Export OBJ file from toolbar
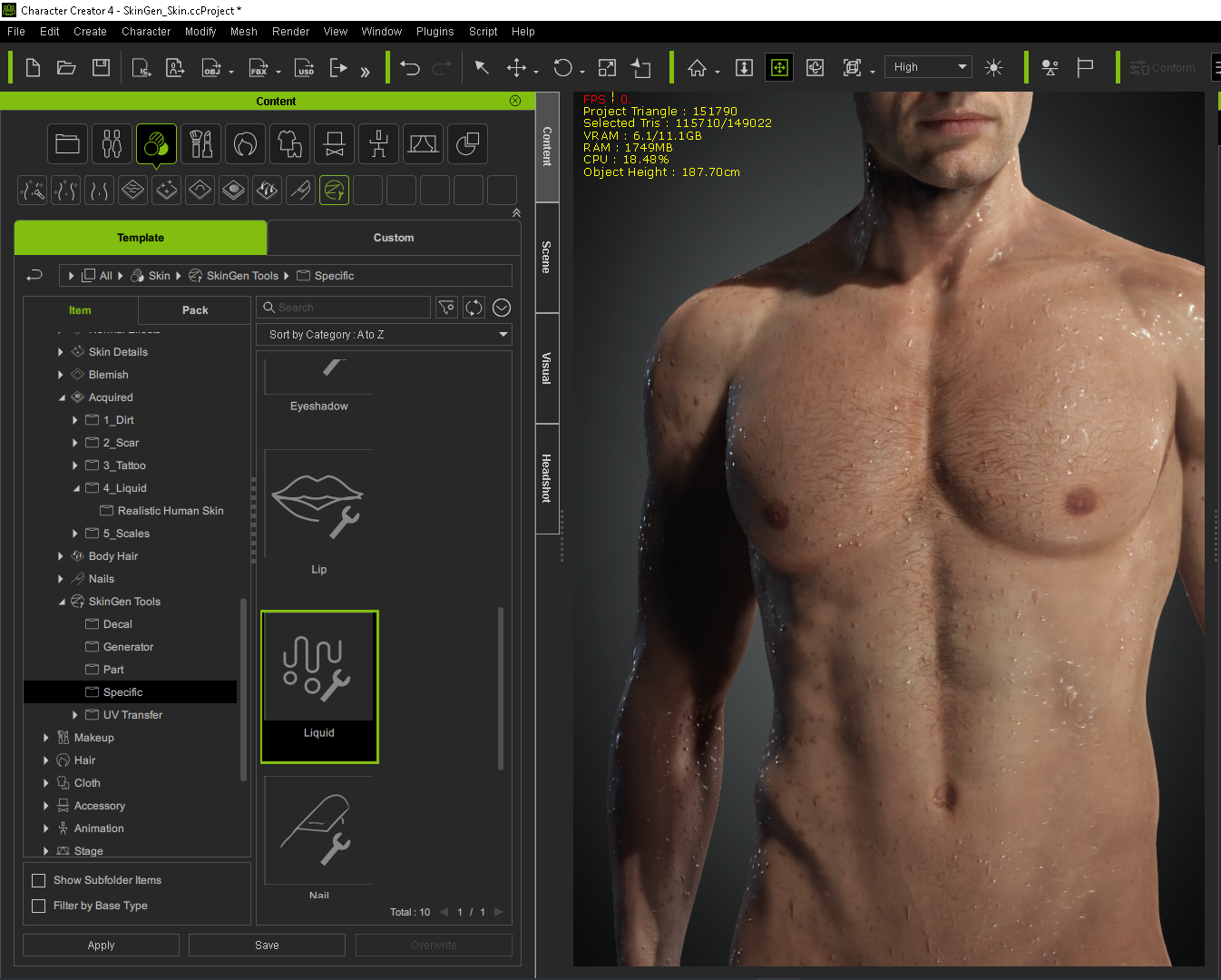Image resolution: width=1221 pixels, height=980 pixels. (211, 68)
